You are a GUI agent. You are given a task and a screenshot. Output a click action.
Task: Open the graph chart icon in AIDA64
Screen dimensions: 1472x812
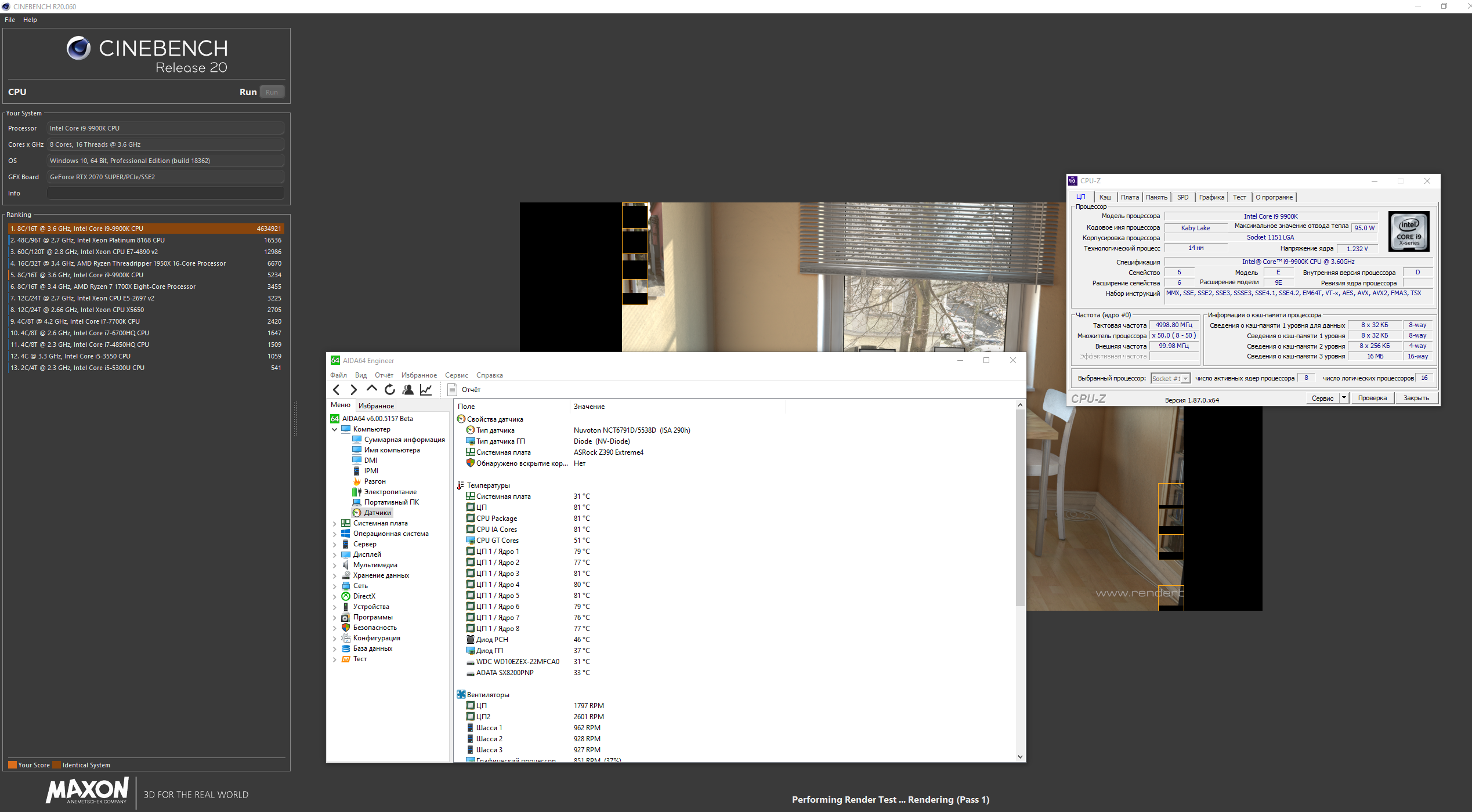[426, 390]
